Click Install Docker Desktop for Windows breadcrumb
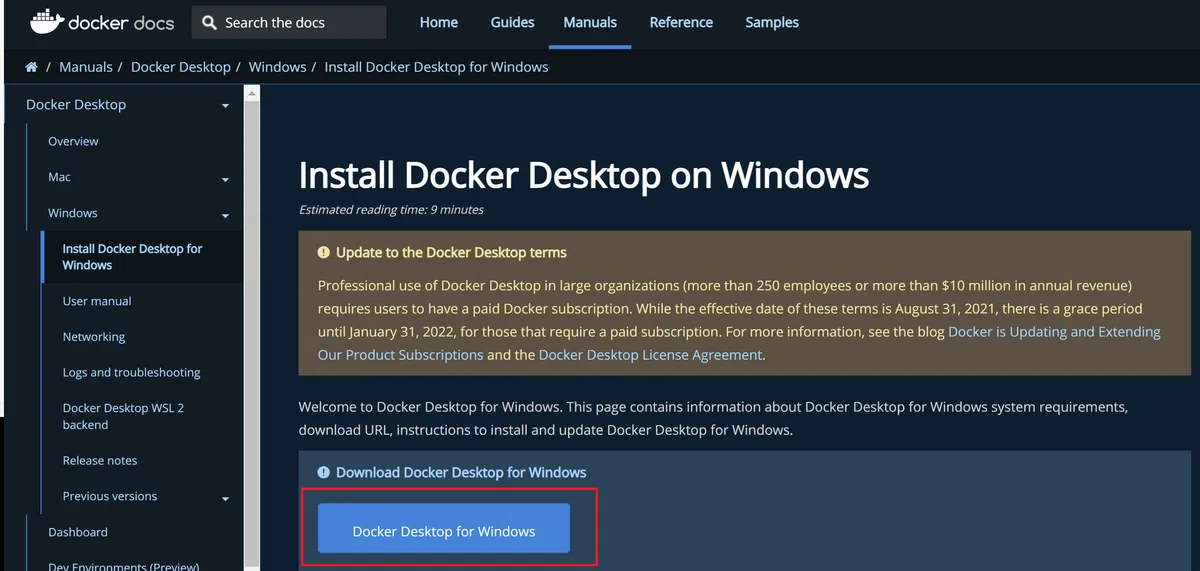The height and width of the screenshot is (571, 1200). (437, 67)
